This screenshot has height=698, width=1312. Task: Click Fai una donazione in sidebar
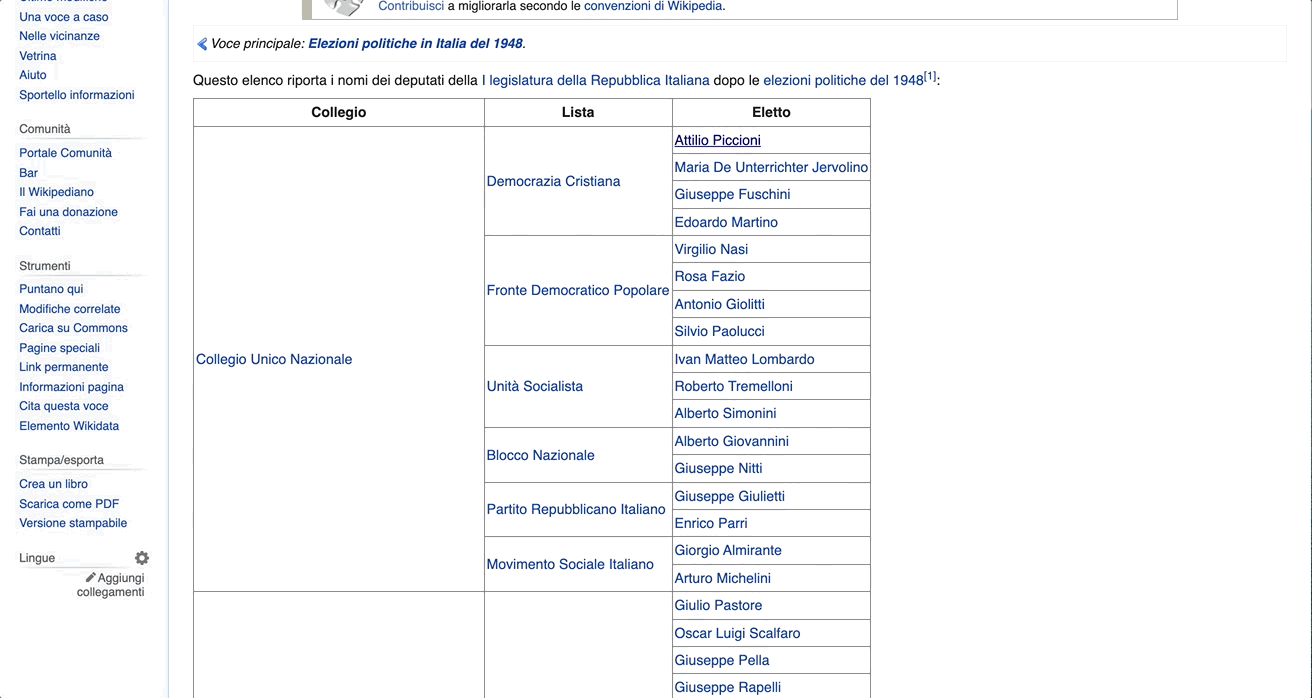(x=68, y=212)
